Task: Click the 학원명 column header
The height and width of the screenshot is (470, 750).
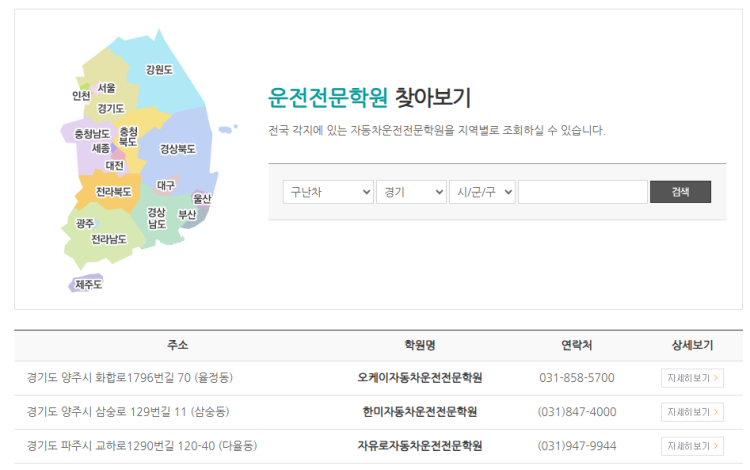Action: click(x=419, y=345)
